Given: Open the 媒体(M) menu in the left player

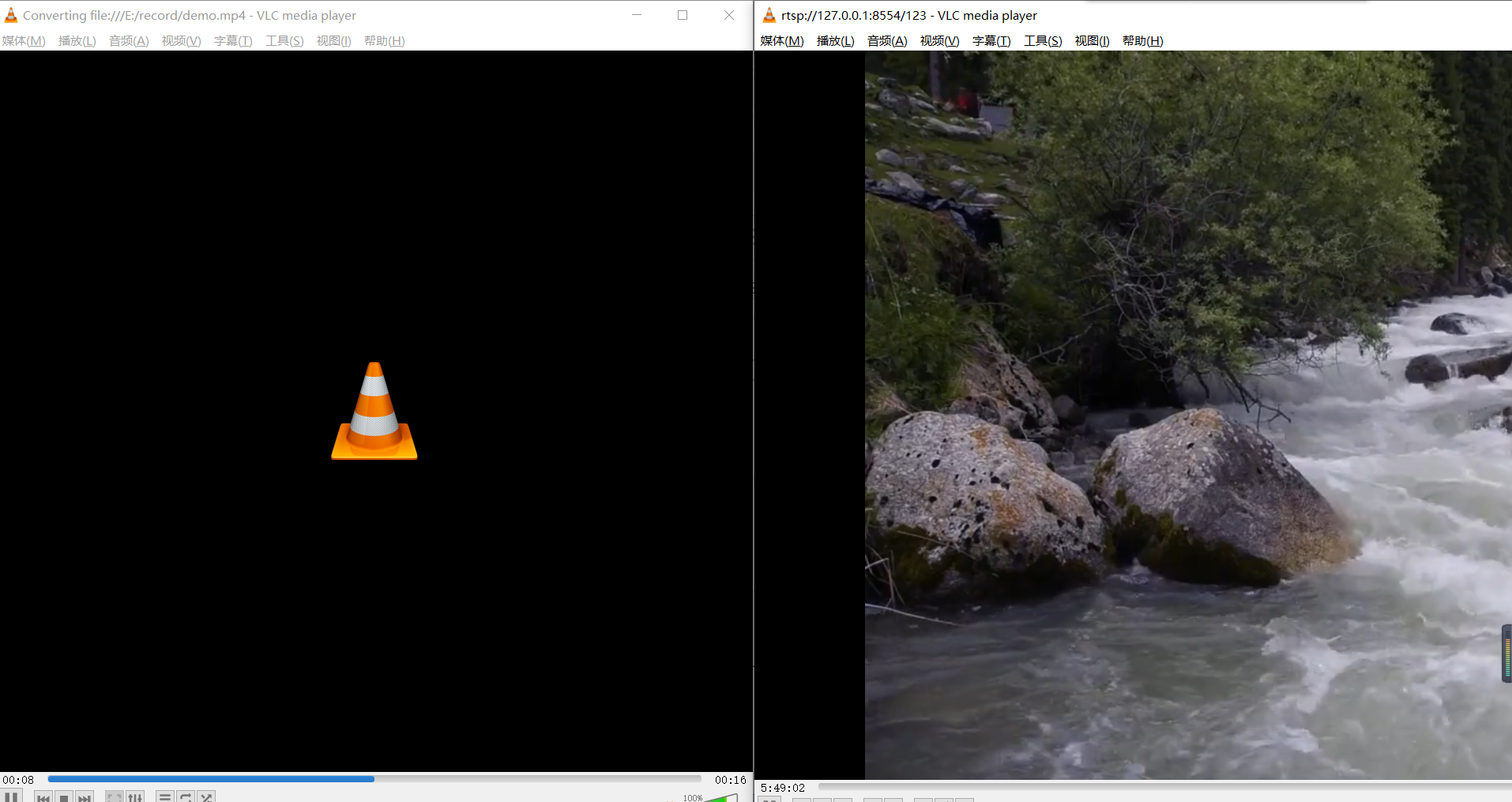Looking at the screenshot, I should [x=24, y=40].
